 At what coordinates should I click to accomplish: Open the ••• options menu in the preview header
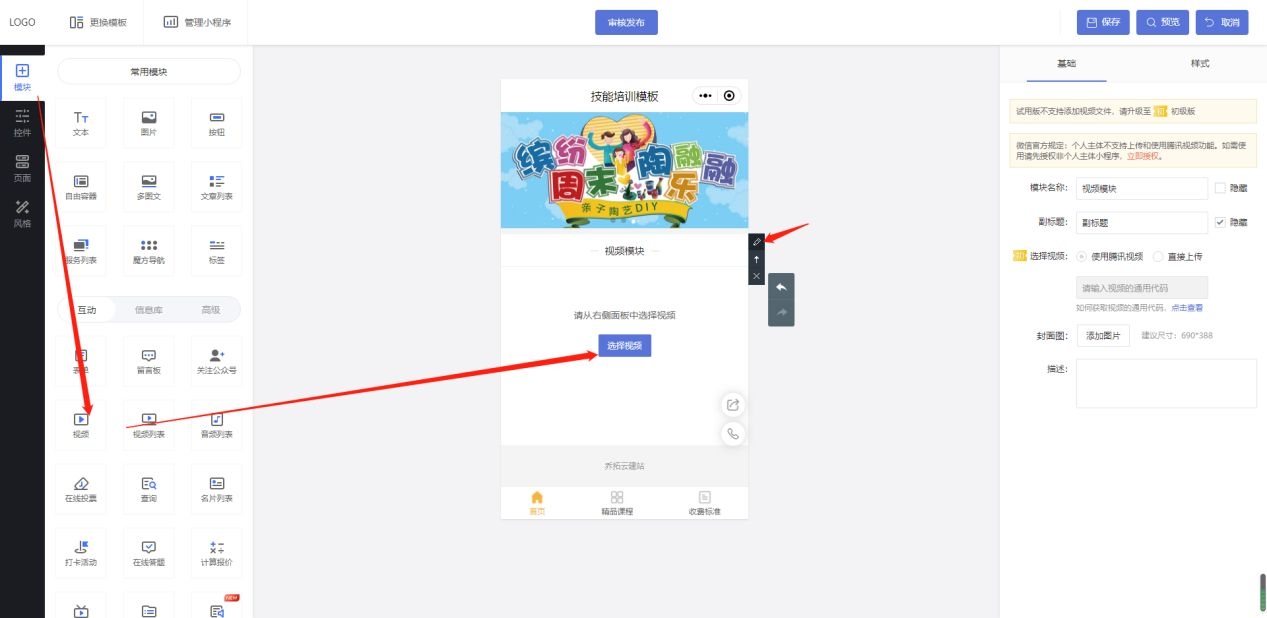pyautogui.click(x=705, y=96)
